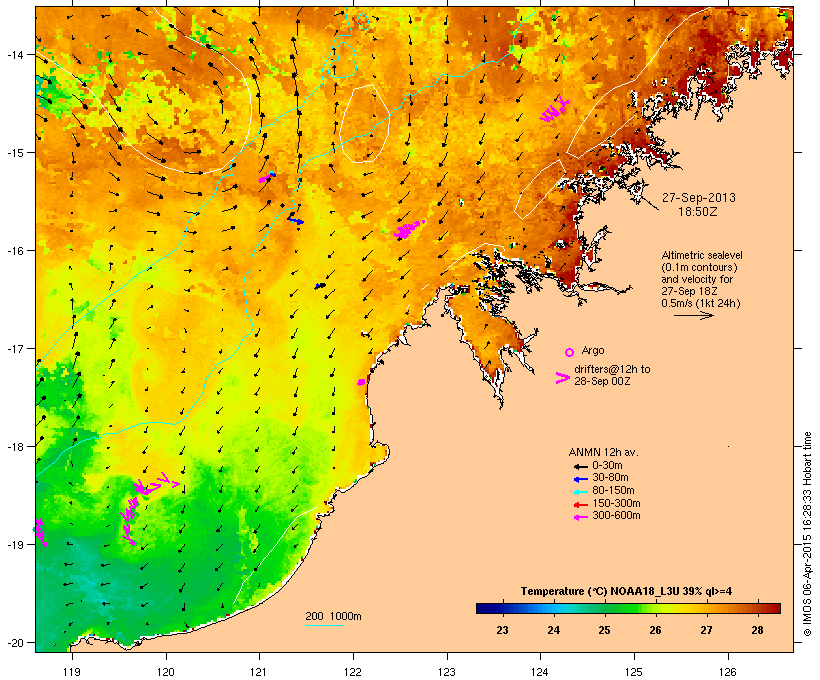The height and width of the screenshot is (680, 820).
Task: Click the ANMN 12h av. heading
Action: (603, 452)
